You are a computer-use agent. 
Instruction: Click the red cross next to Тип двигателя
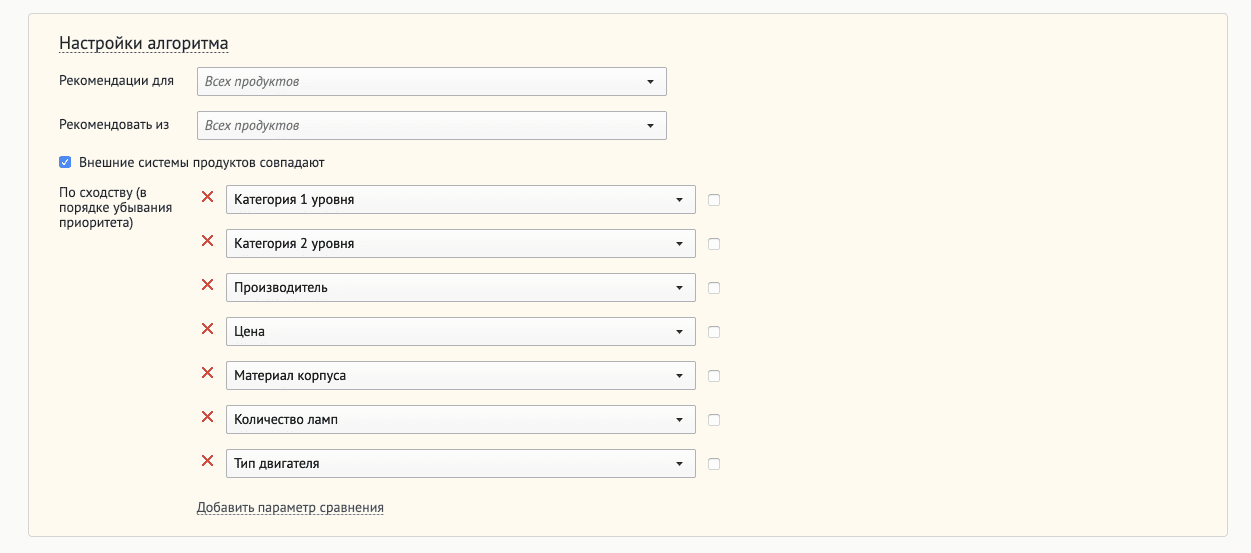pos(208,461)
